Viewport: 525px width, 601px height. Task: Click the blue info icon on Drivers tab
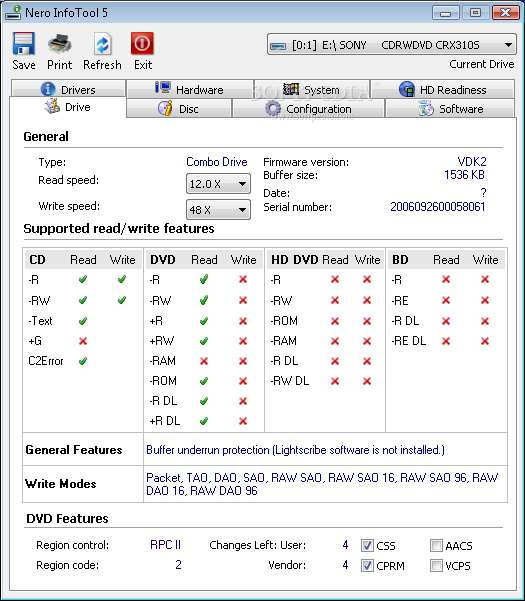(x=48, y=89)
